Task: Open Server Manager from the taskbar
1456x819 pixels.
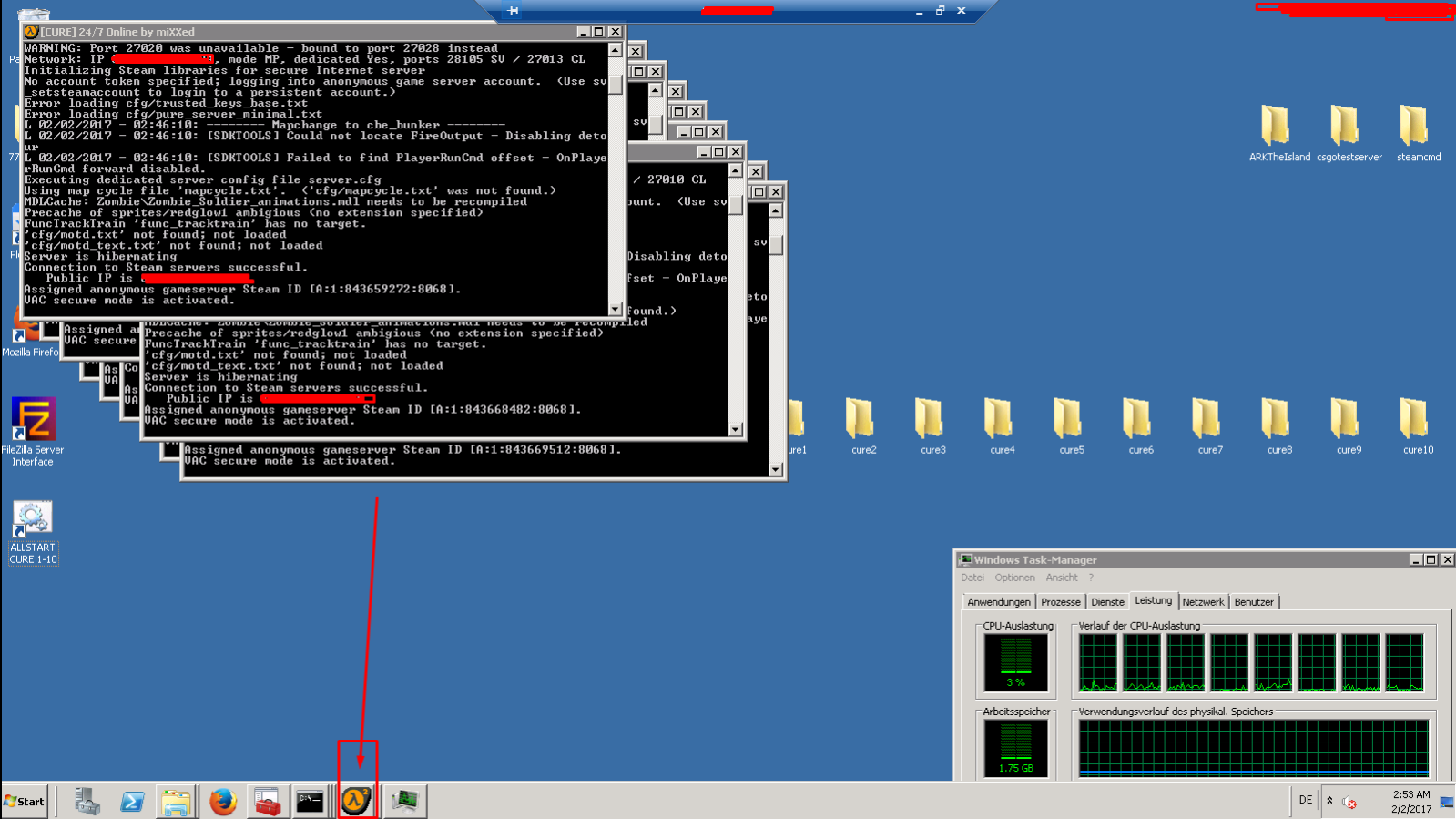Action: 87,801
